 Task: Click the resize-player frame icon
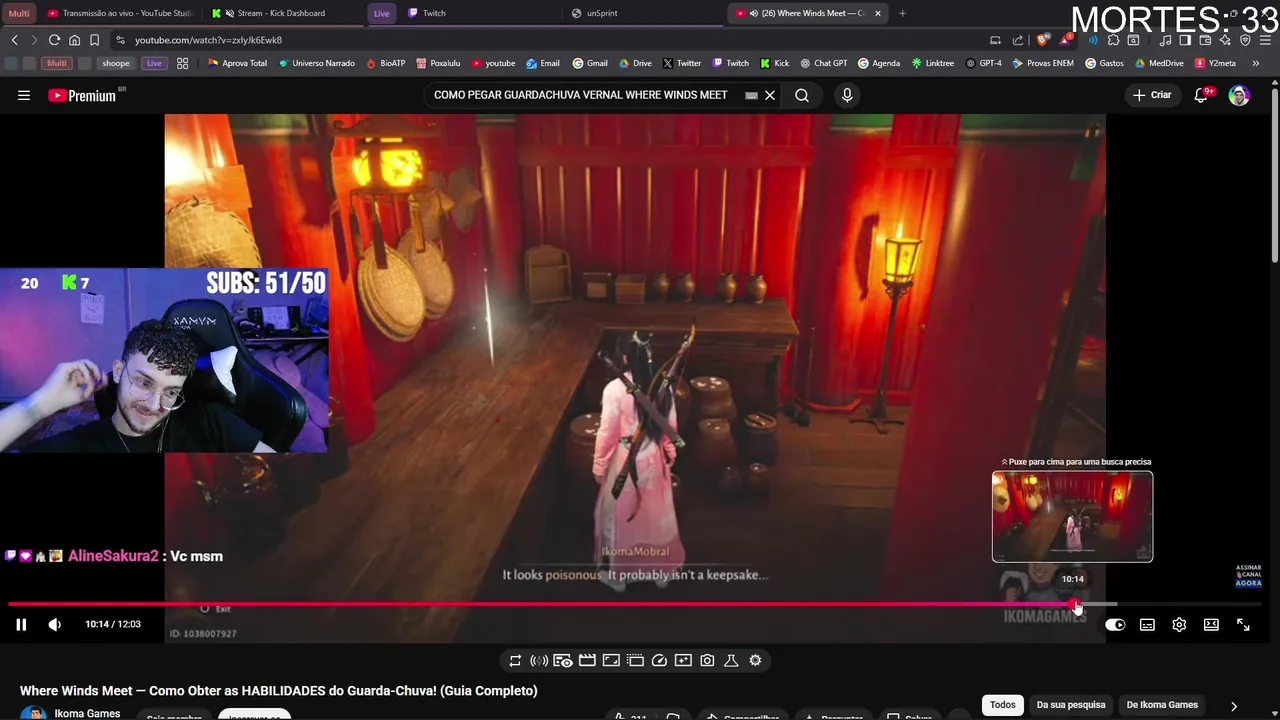tap(611, 660)
